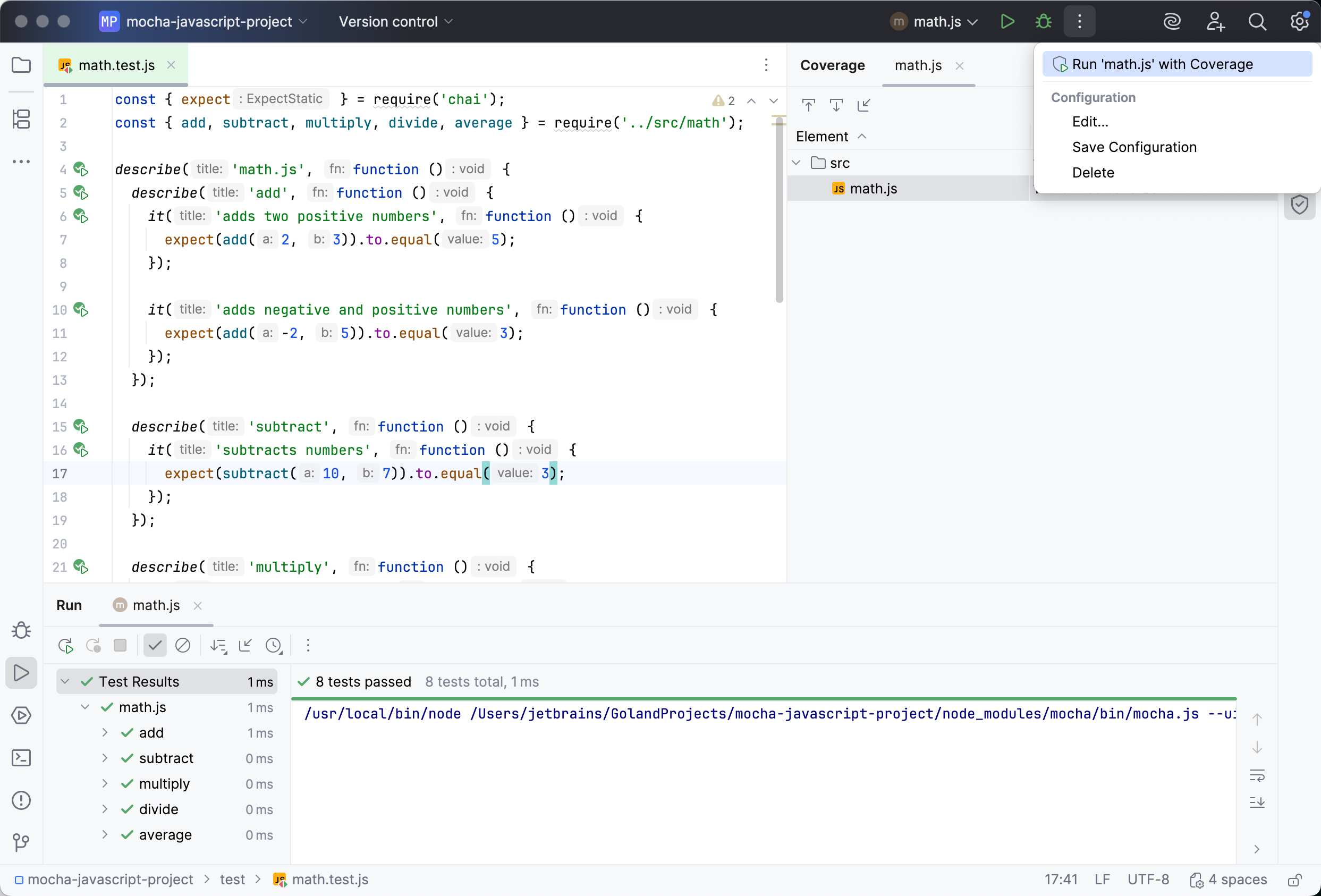Image resolution: width=1321 pixels, height=896 pixels.
Task: Stop the running test process
Action: [x=120, y=645]
